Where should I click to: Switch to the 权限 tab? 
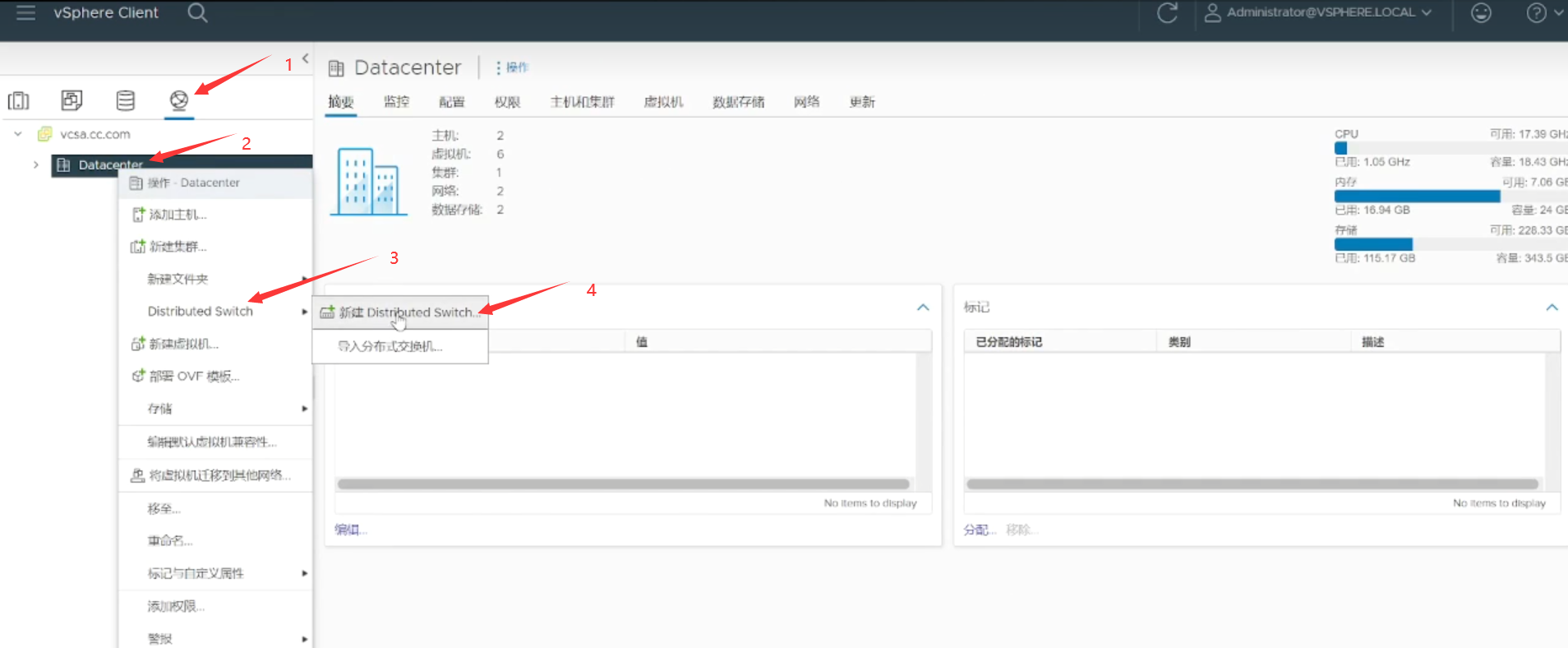tap(507, 102)
